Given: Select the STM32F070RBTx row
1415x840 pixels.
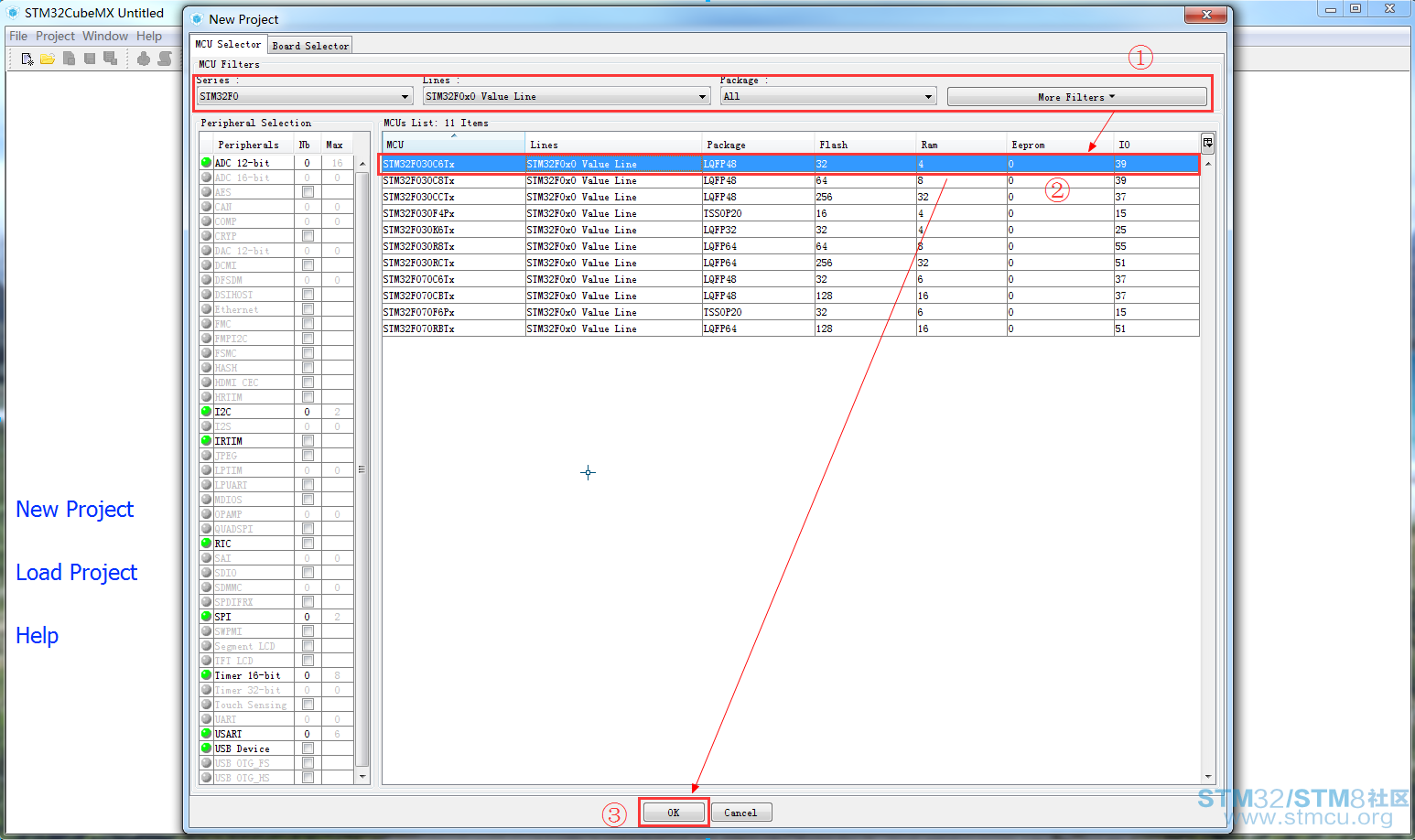Looking at the screenshot, I should [791, 328].
